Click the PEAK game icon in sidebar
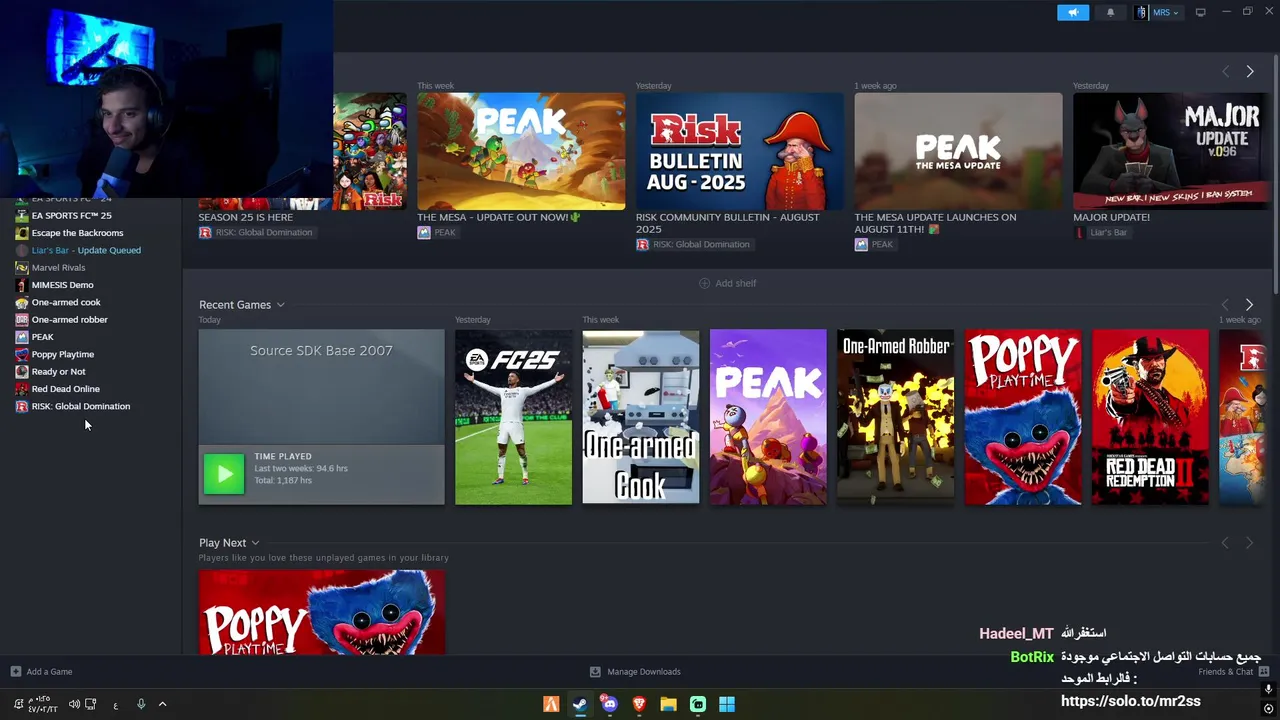The width and height of the screenshot is (1280, 720). point(22,337)
